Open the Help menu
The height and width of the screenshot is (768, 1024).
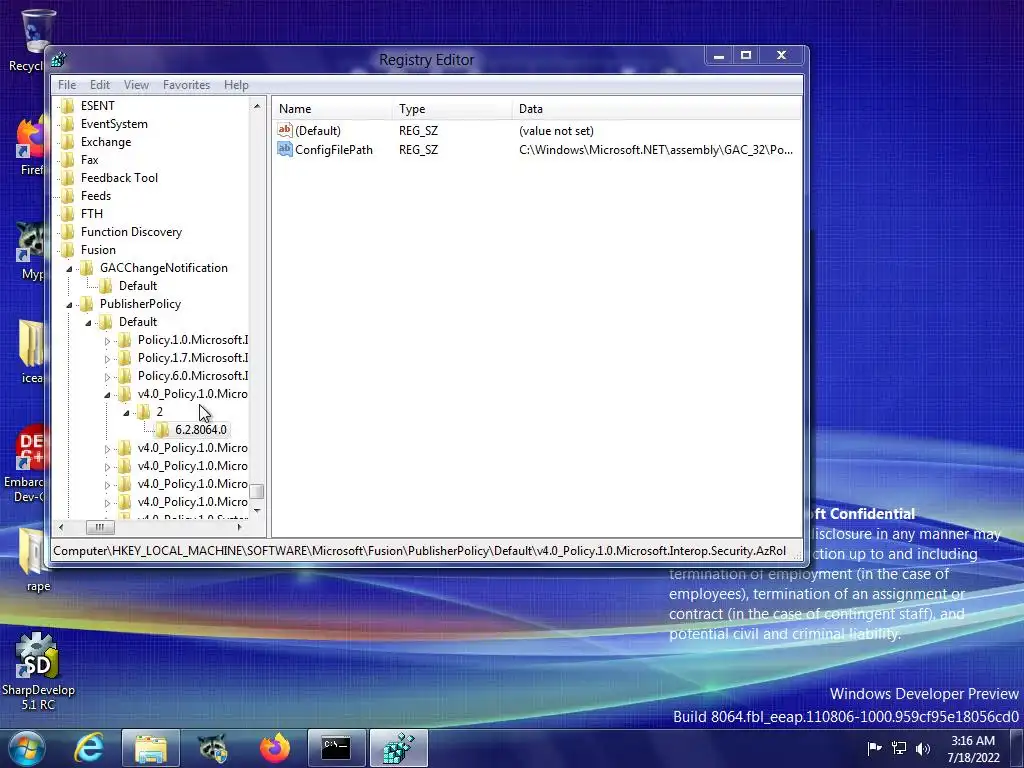point(236,85)
